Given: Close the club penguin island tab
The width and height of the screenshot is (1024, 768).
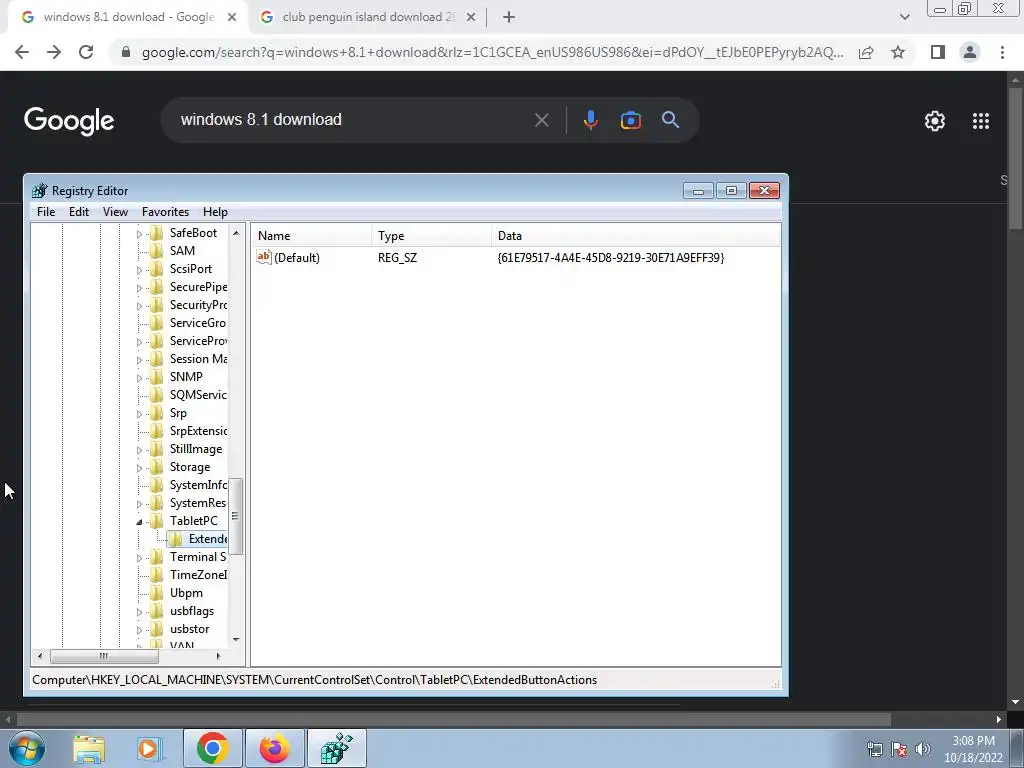Looking at the screenshot, I should click(471, 18).
